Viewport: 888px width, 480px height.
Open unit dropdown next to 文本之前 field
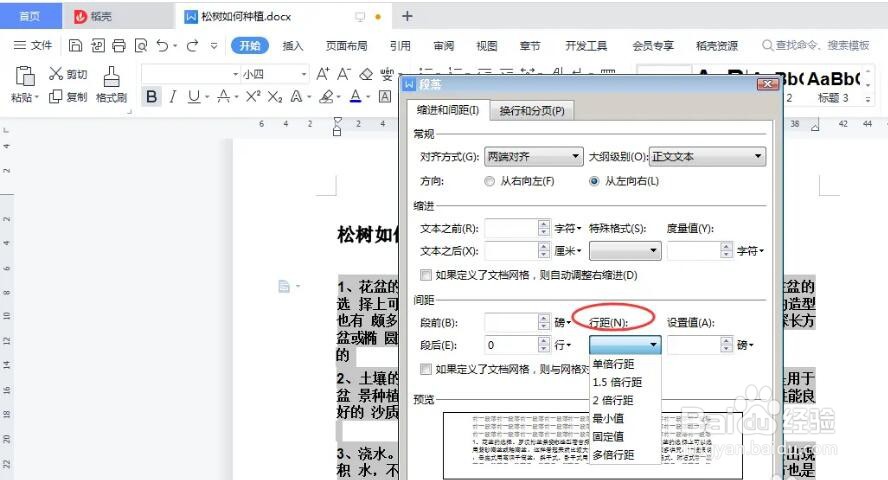pyautogui.click(x=568, y=229)
